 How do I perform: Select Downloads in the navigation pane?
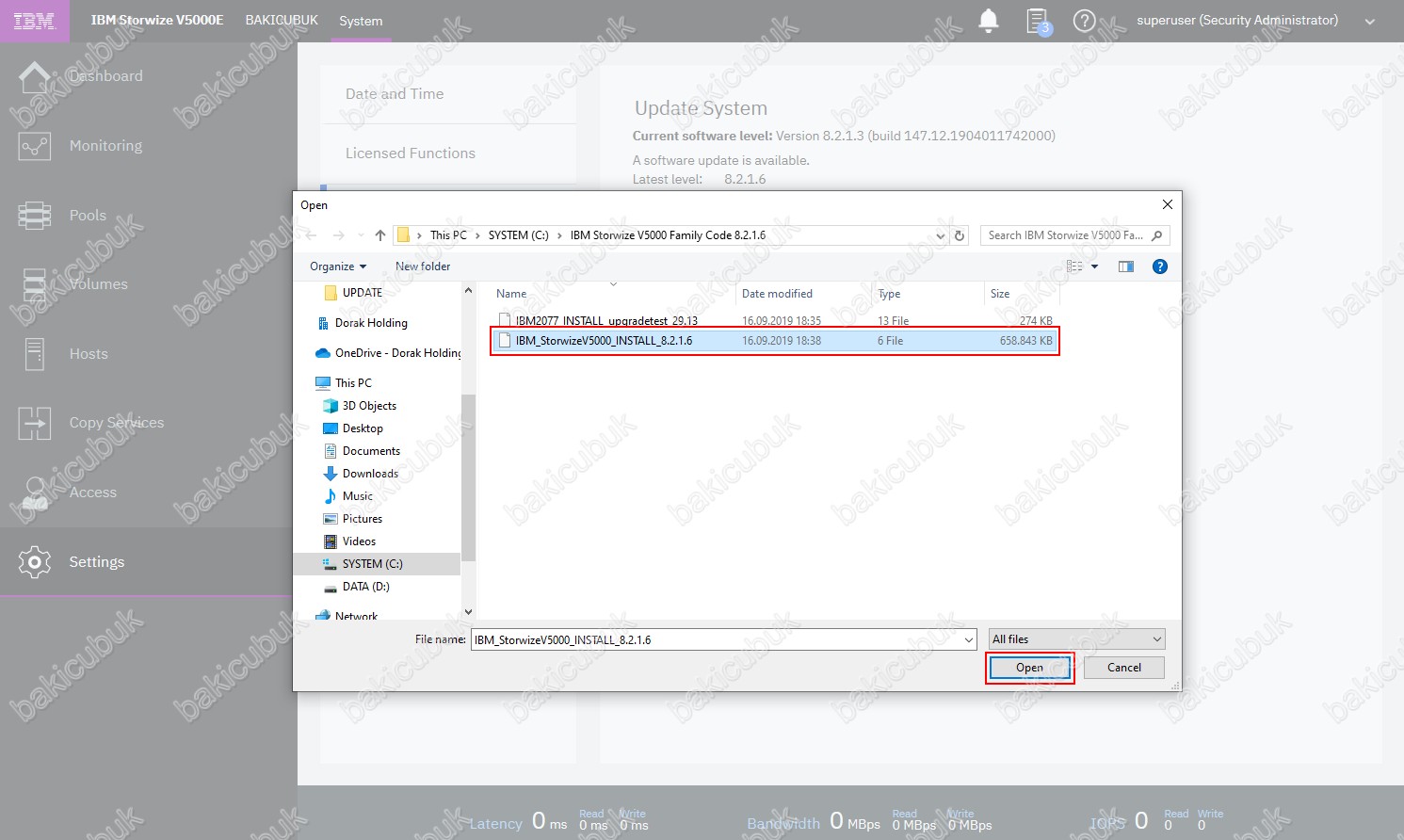pyautogui.click(x=370, y=474)
